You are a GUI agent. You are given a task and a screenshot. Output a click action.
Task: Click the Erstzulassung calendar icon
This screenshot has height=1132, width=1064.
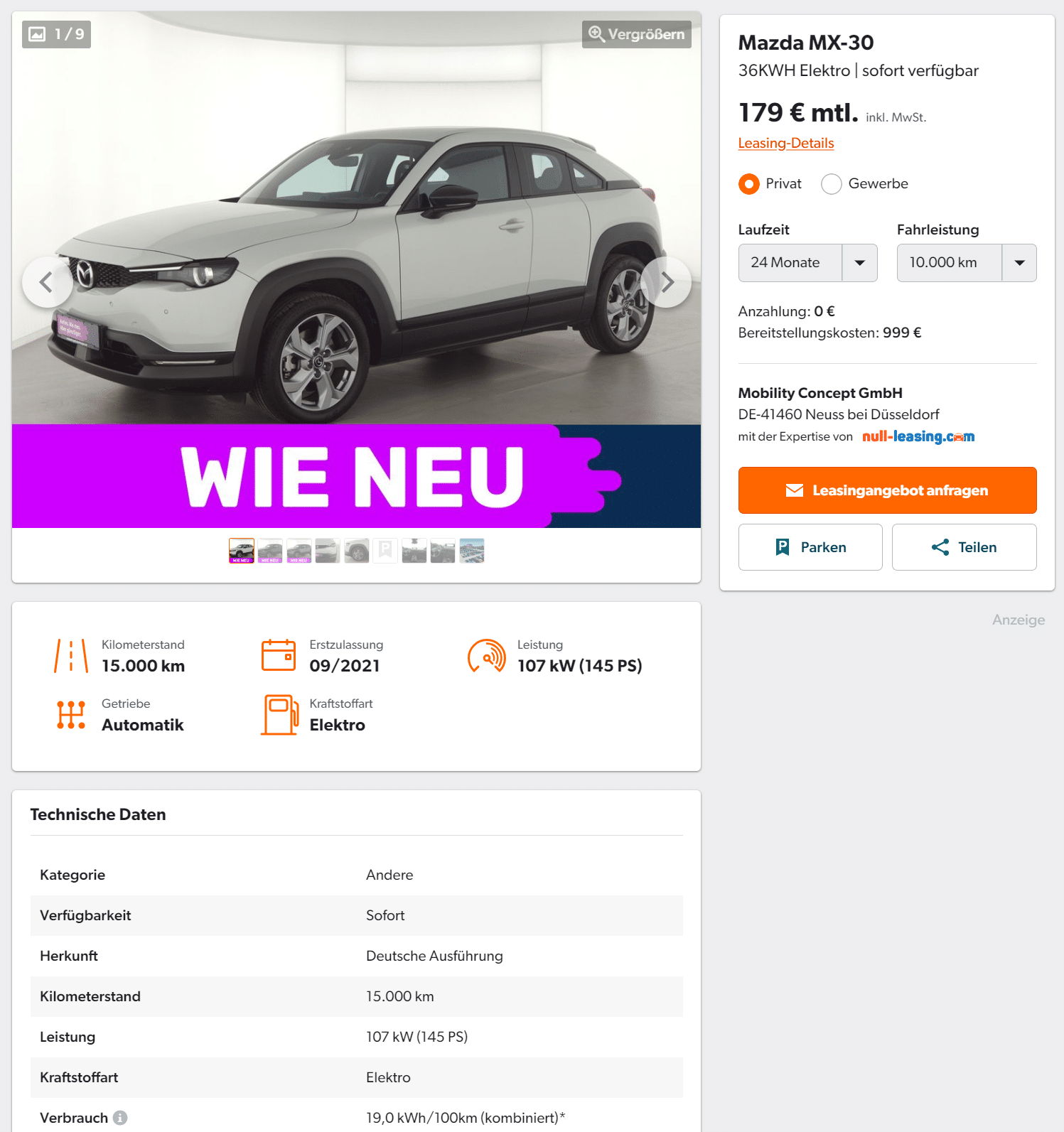pos(279,655)
